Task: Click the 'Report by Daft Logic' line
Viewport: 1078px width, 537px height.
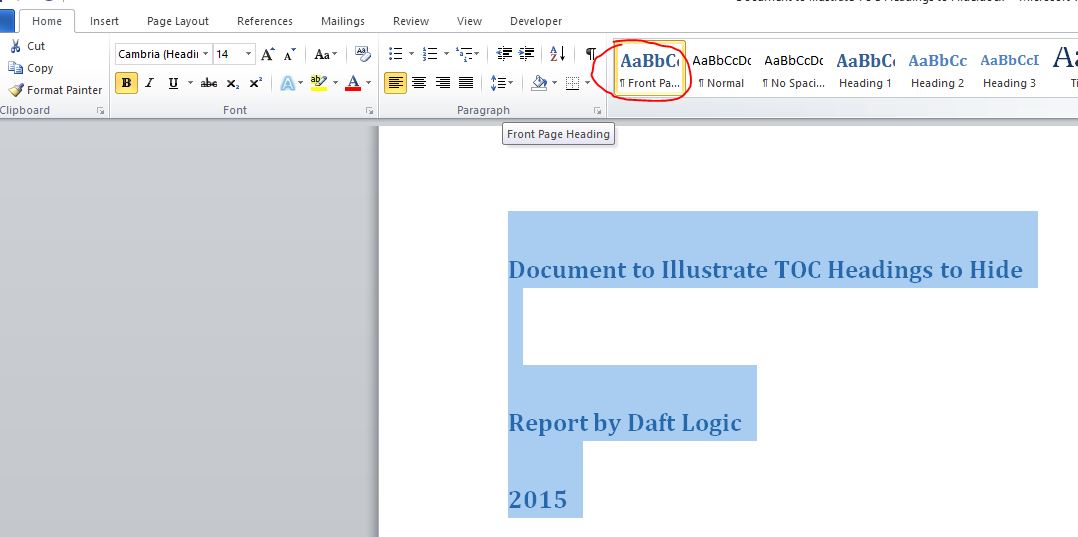Action: click(625, 423)
